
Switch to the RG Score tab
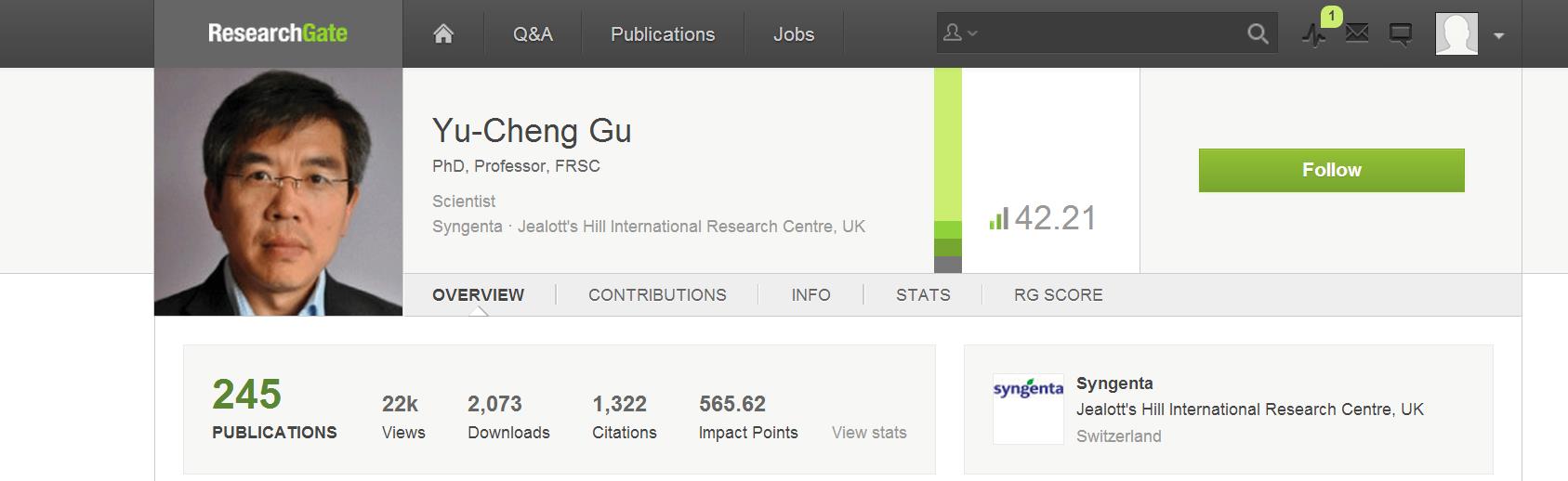(x=1058, y=294)
